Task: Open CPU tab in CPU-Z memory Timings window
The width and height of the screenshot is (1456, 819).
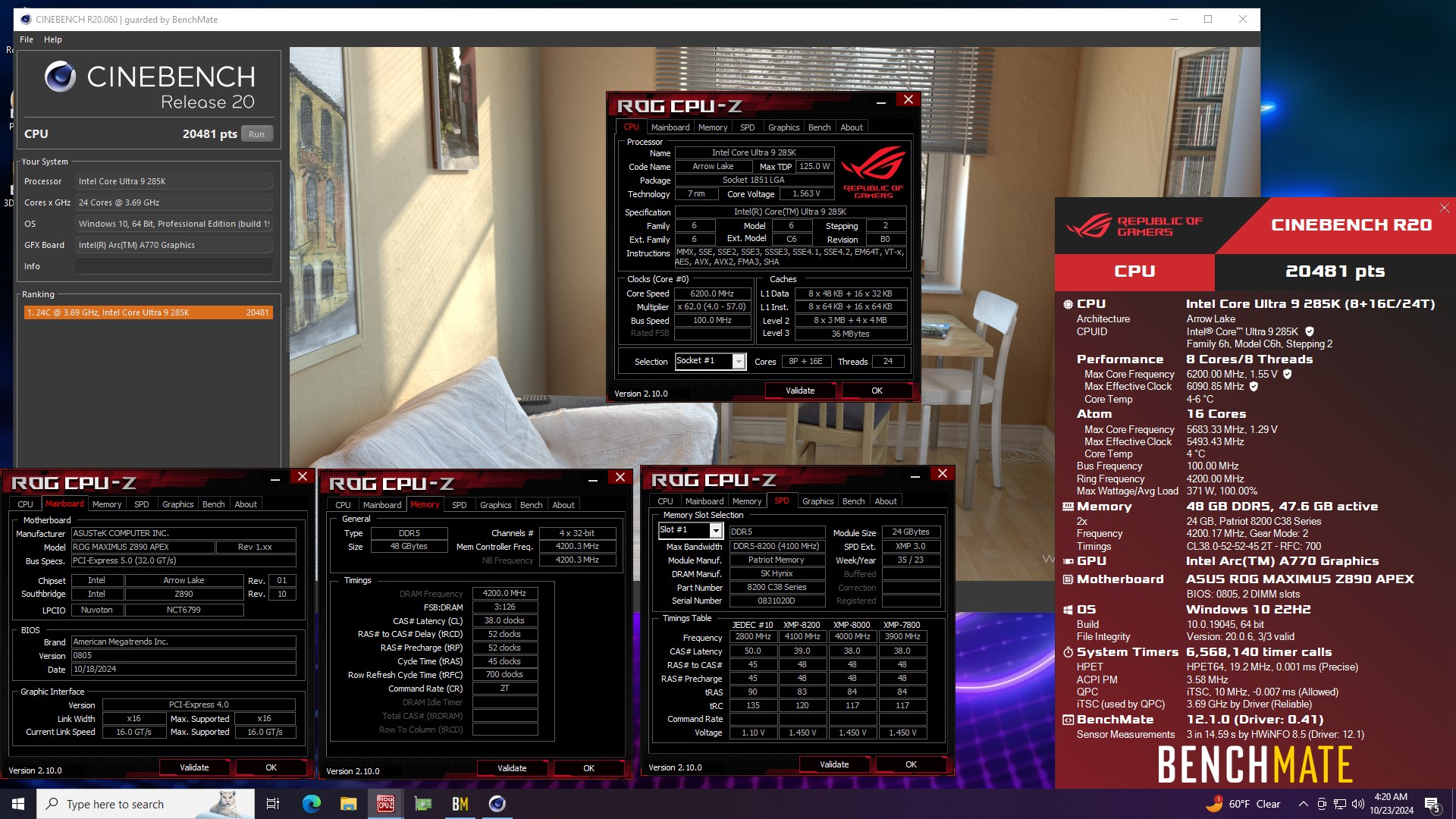Action: pos(343,505)
